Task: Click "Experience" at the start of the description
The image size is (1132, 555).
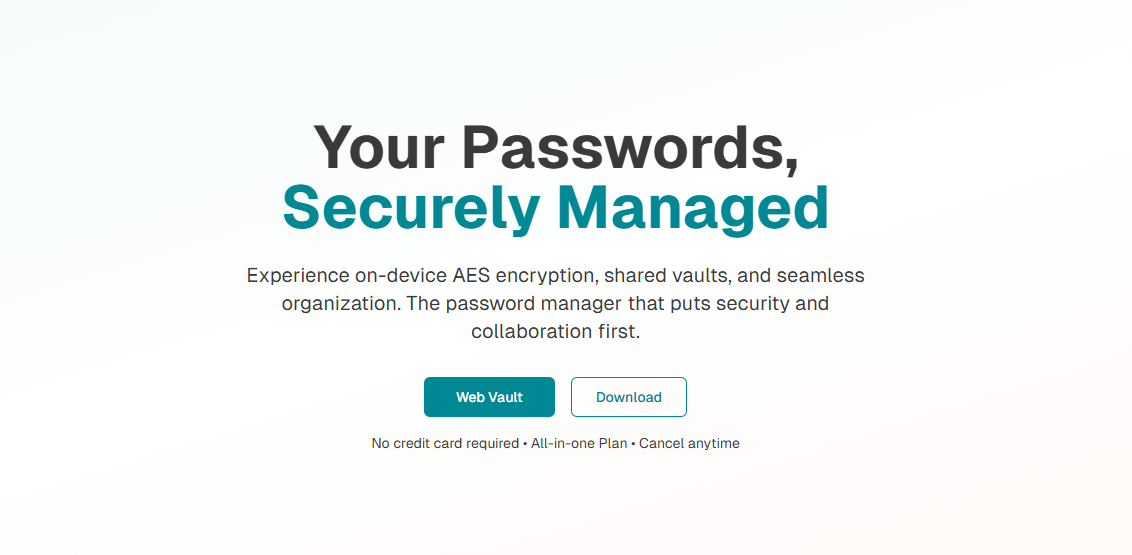Action: [298, 276]
